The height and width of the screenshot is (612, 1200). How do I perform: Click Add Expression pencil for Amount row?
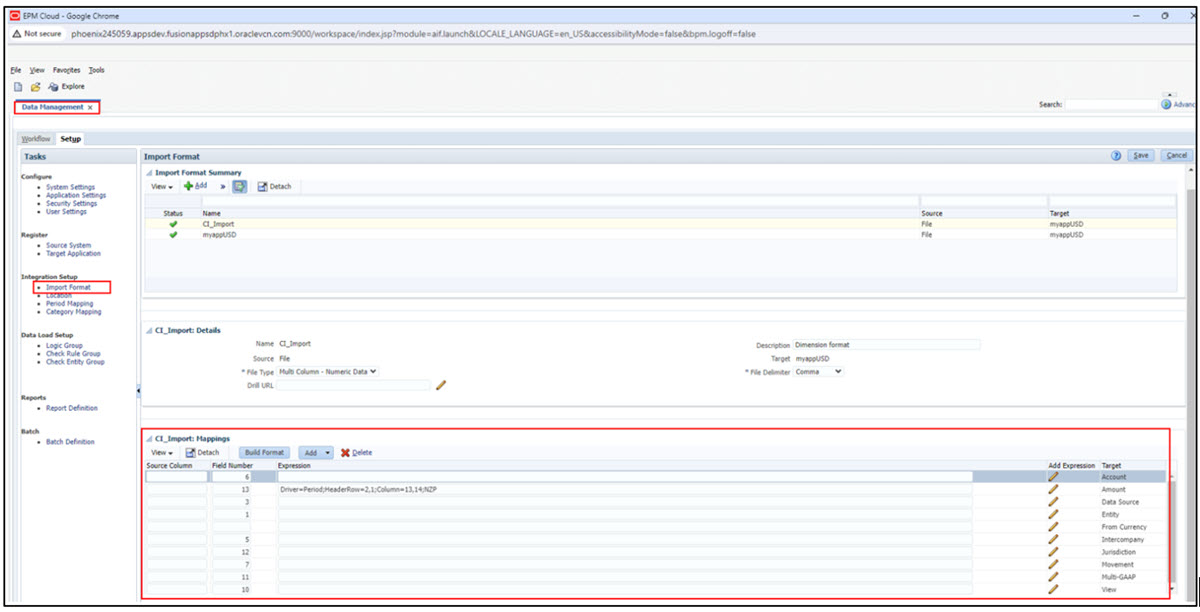1052,490
